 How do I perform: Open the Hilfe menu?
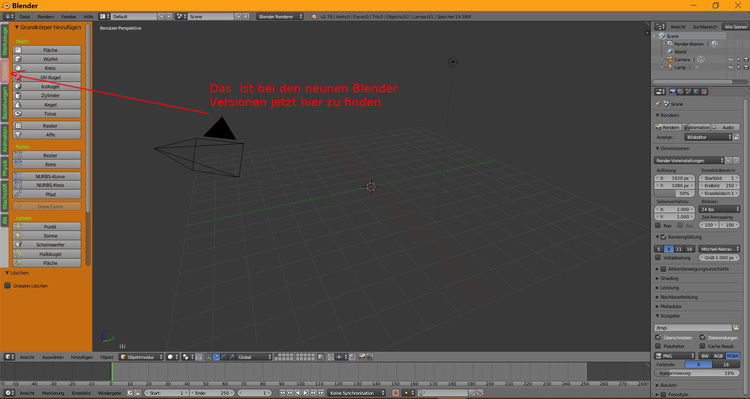click(88, 17)
